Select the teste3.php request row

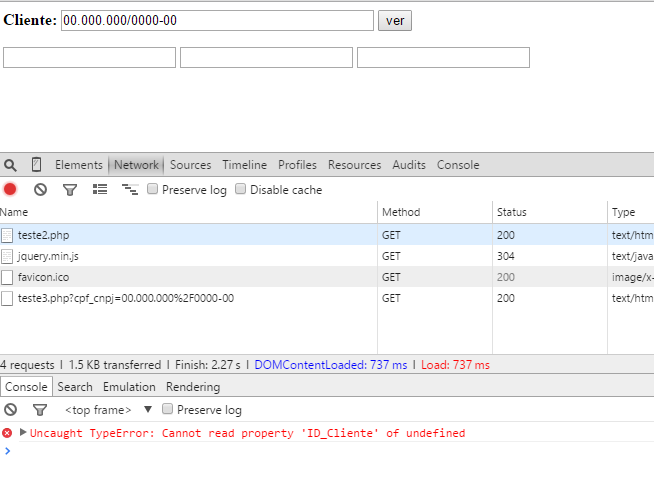click(x=125, y=298)
